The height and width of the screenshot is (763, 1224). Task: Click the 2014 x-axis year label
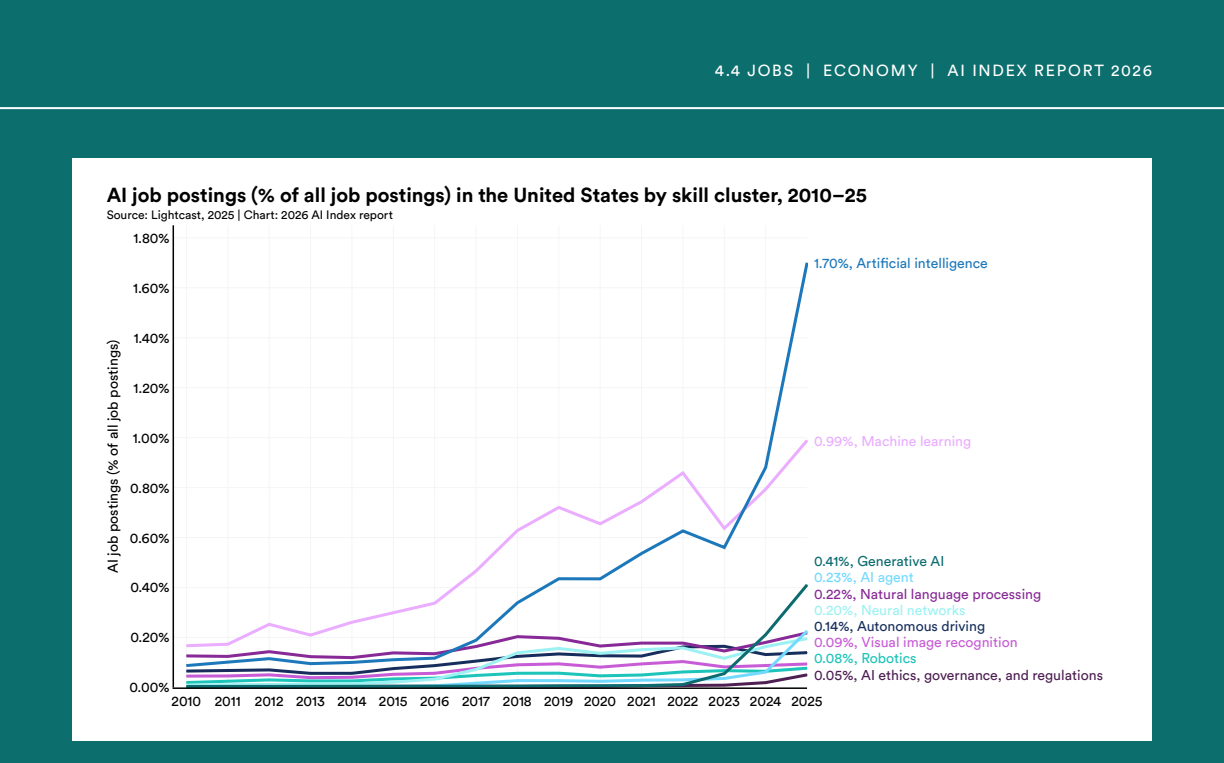tap(351, 702)
